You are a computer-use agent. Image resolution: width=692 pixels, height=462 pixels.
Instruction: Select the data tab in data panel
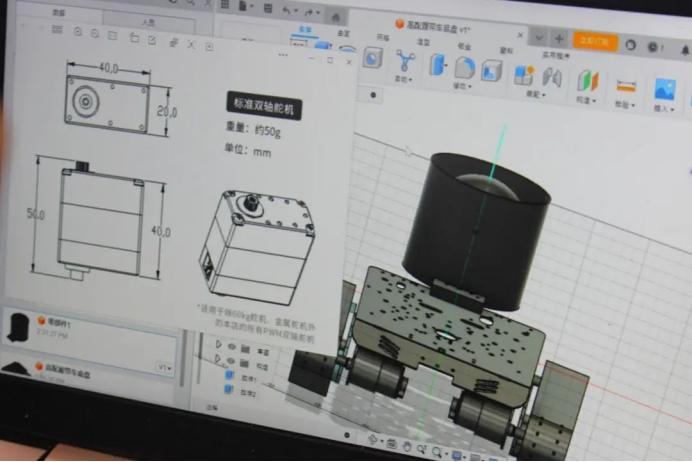[x=58, y=13]
